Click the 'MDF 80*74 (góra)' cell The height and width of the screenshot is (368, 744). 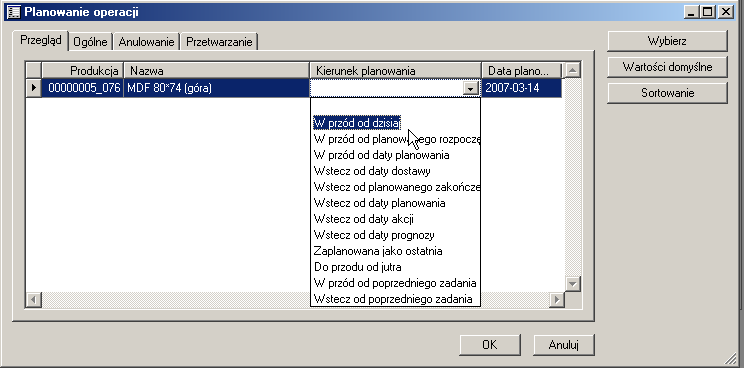coord(216,88)
